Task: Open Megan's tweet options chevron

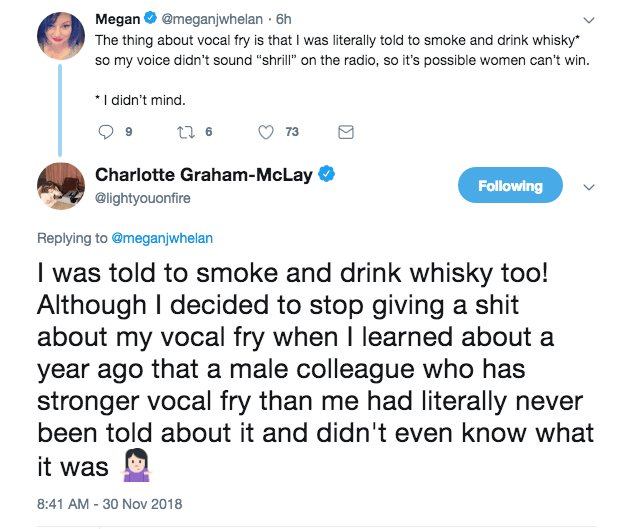Action: (x=589, y=19)
